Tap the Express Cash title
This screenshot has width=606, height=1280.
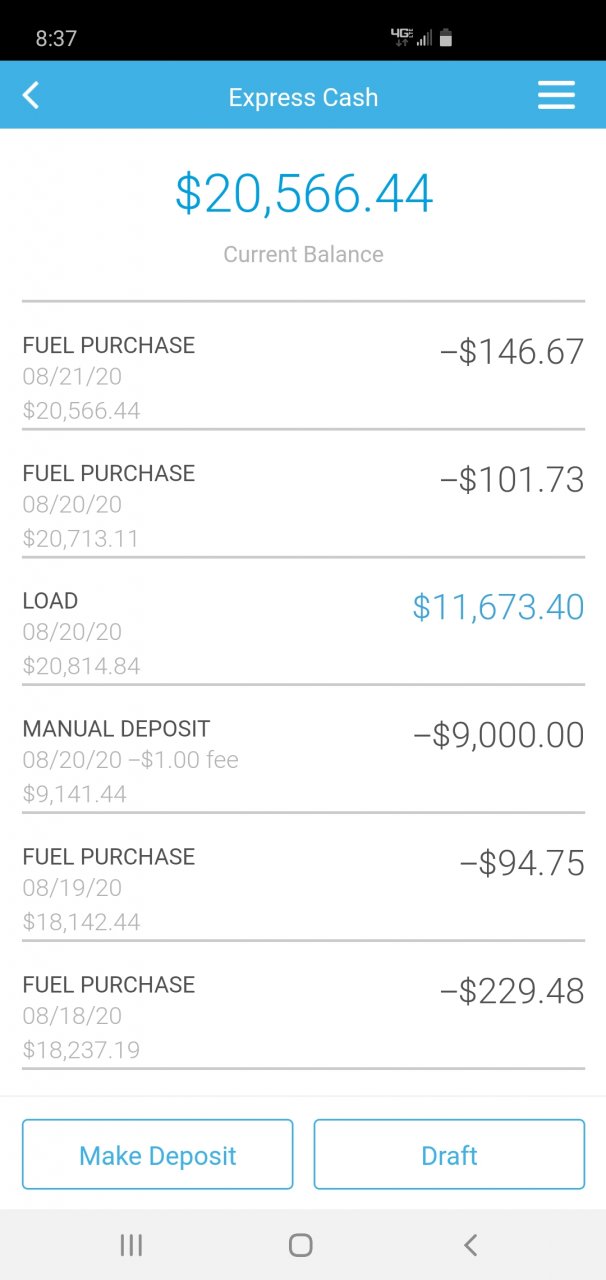tap(303, 97)
